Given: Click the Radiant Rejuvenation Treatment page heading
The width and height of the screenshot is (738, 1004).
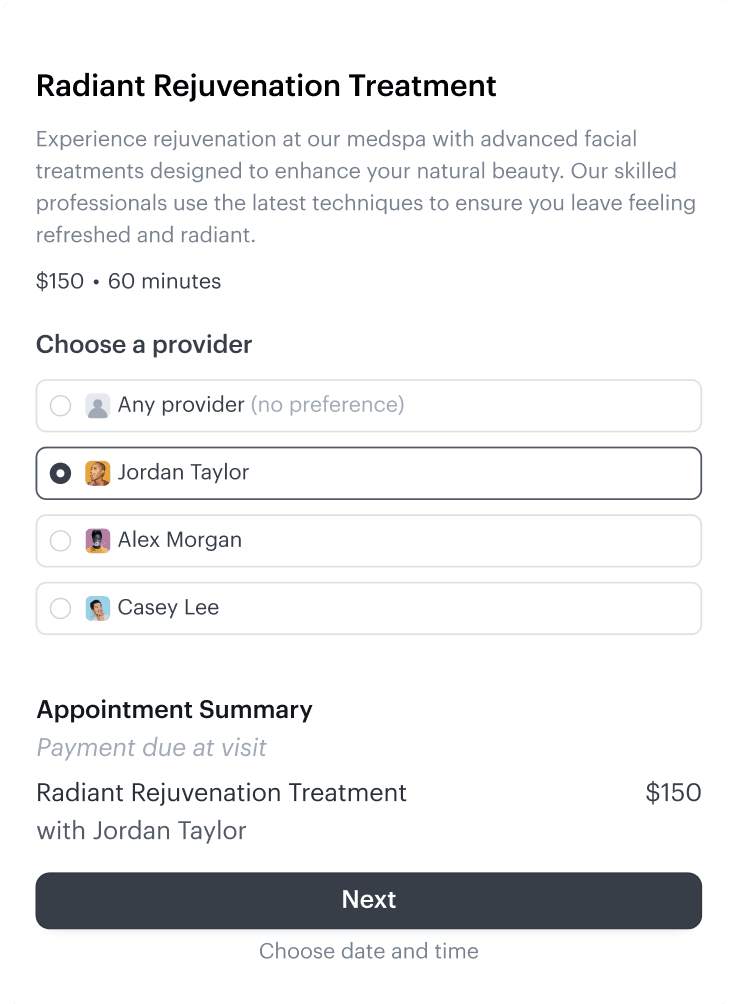Looking at the screenshot, I should (x=266, y=86).
